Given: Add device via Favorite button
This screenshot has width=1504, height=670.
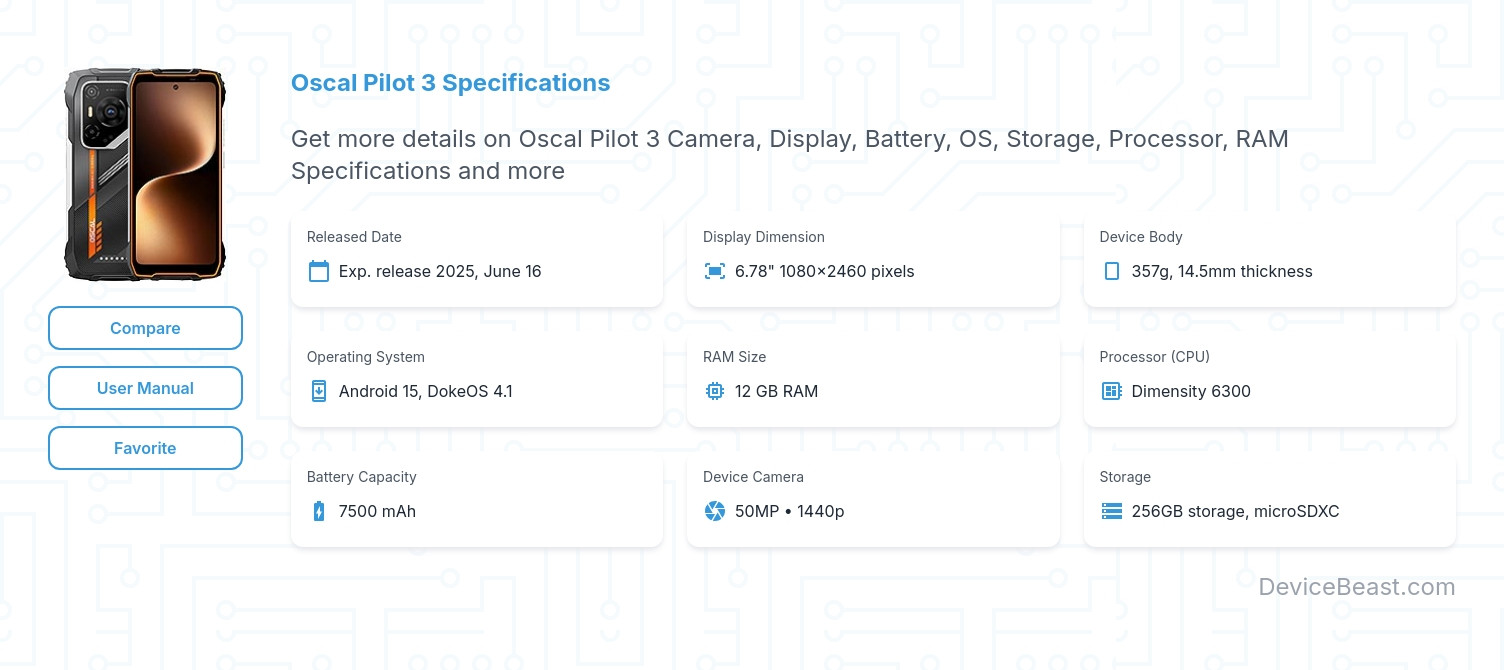Looking at the screenshot, I should tap(145, 448).
